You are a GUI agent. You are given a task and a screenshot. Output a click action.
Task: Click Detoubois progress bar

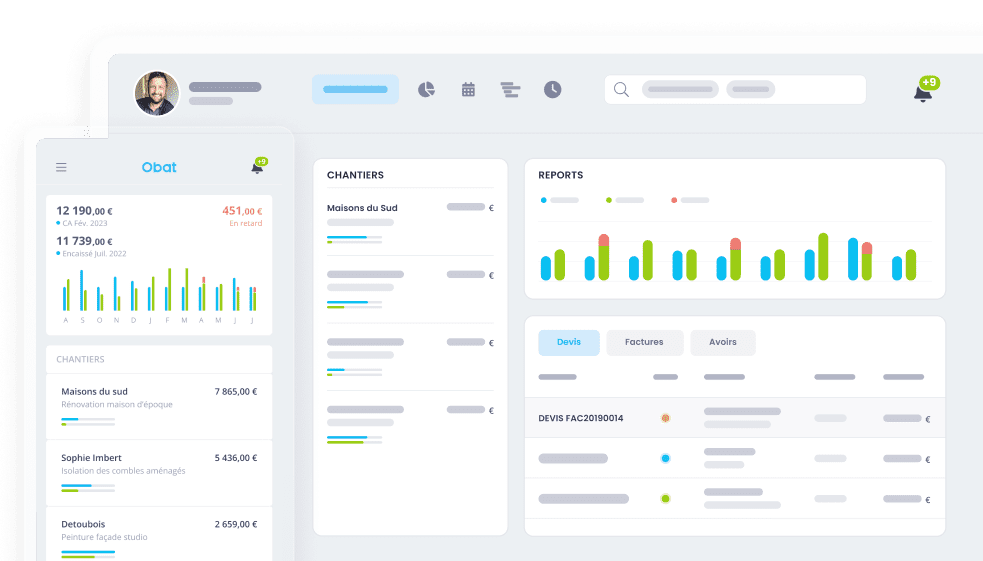(x=88, y=554)
